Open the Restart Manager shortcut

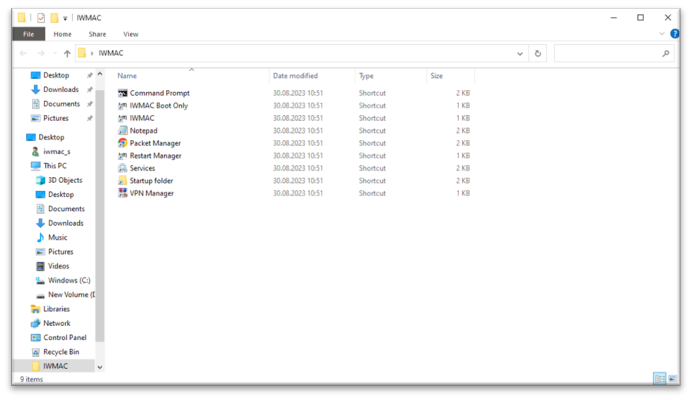pos(155,156)
